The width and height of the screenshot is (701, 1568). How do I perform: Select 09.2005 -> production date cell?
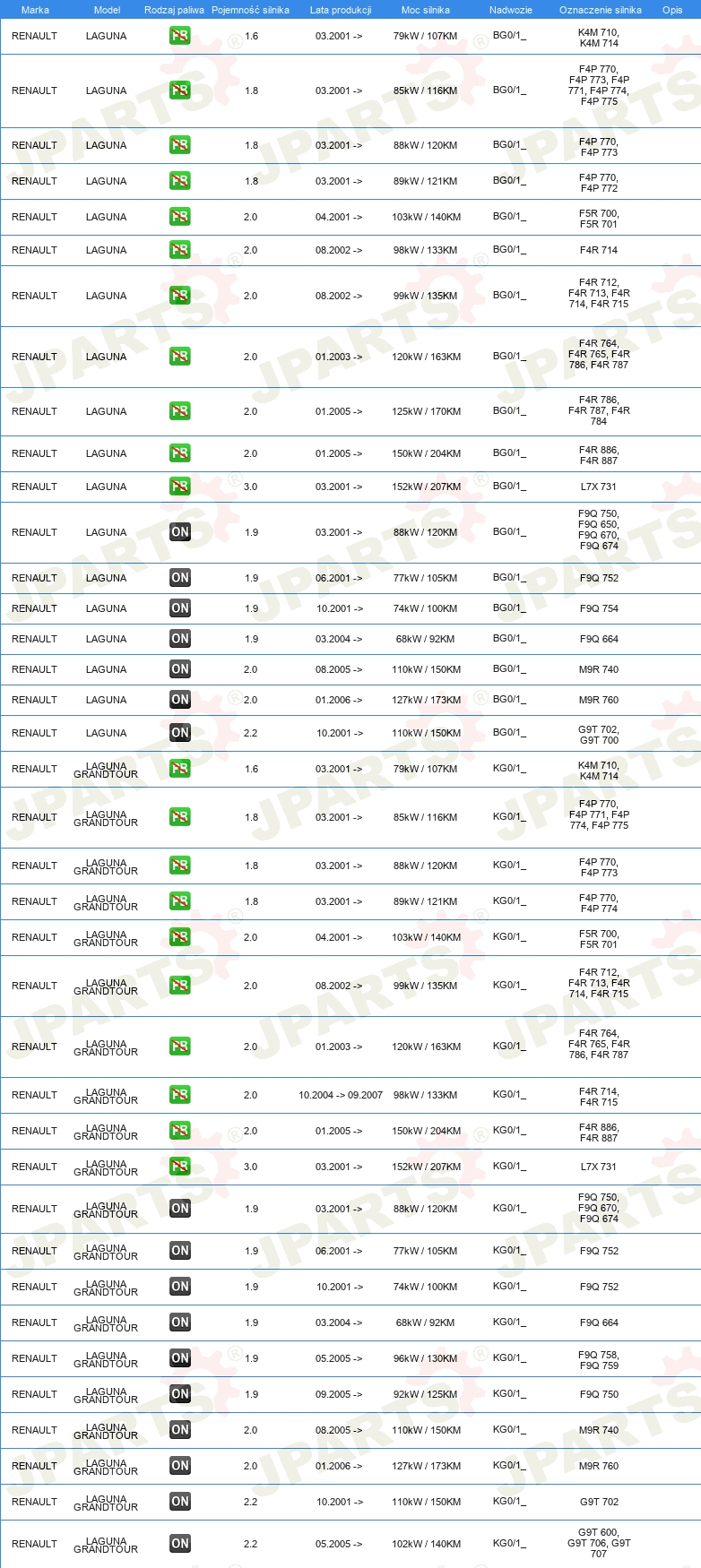point(339,1394)
